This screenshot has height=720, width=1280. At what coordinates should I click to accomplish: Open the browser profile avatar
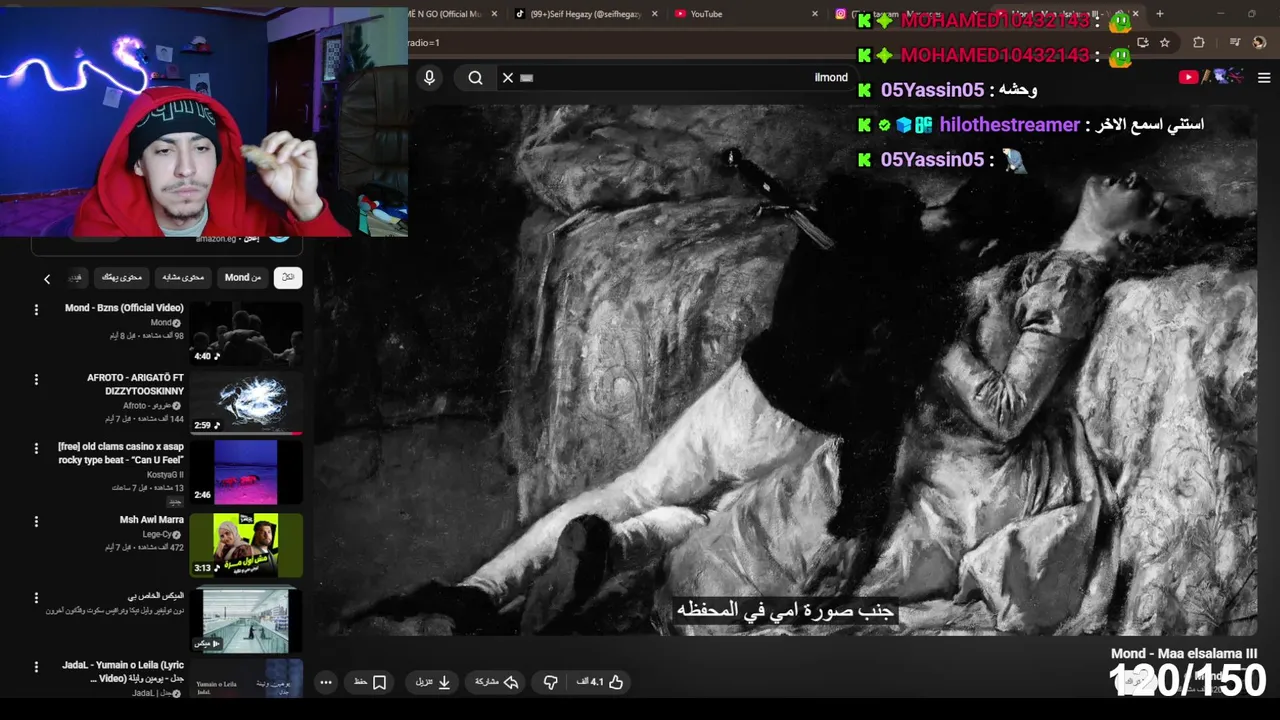pyautogui.click(x=1259, y=43)
